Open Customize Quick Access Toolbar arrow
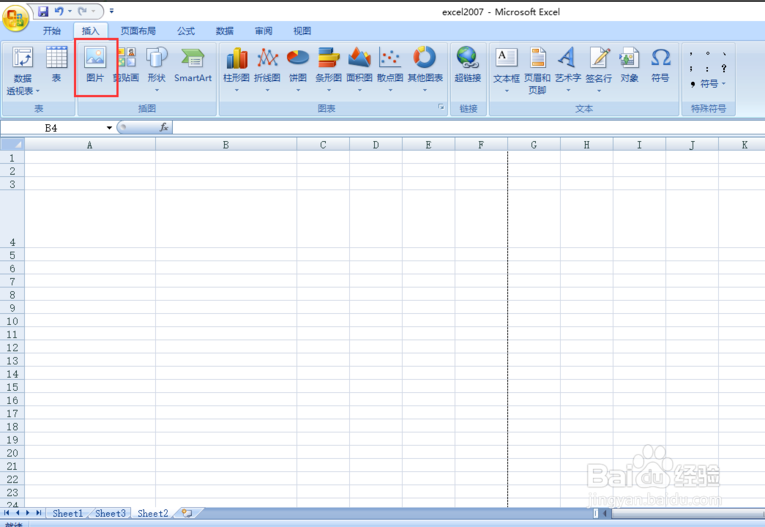 pos(112,11)
